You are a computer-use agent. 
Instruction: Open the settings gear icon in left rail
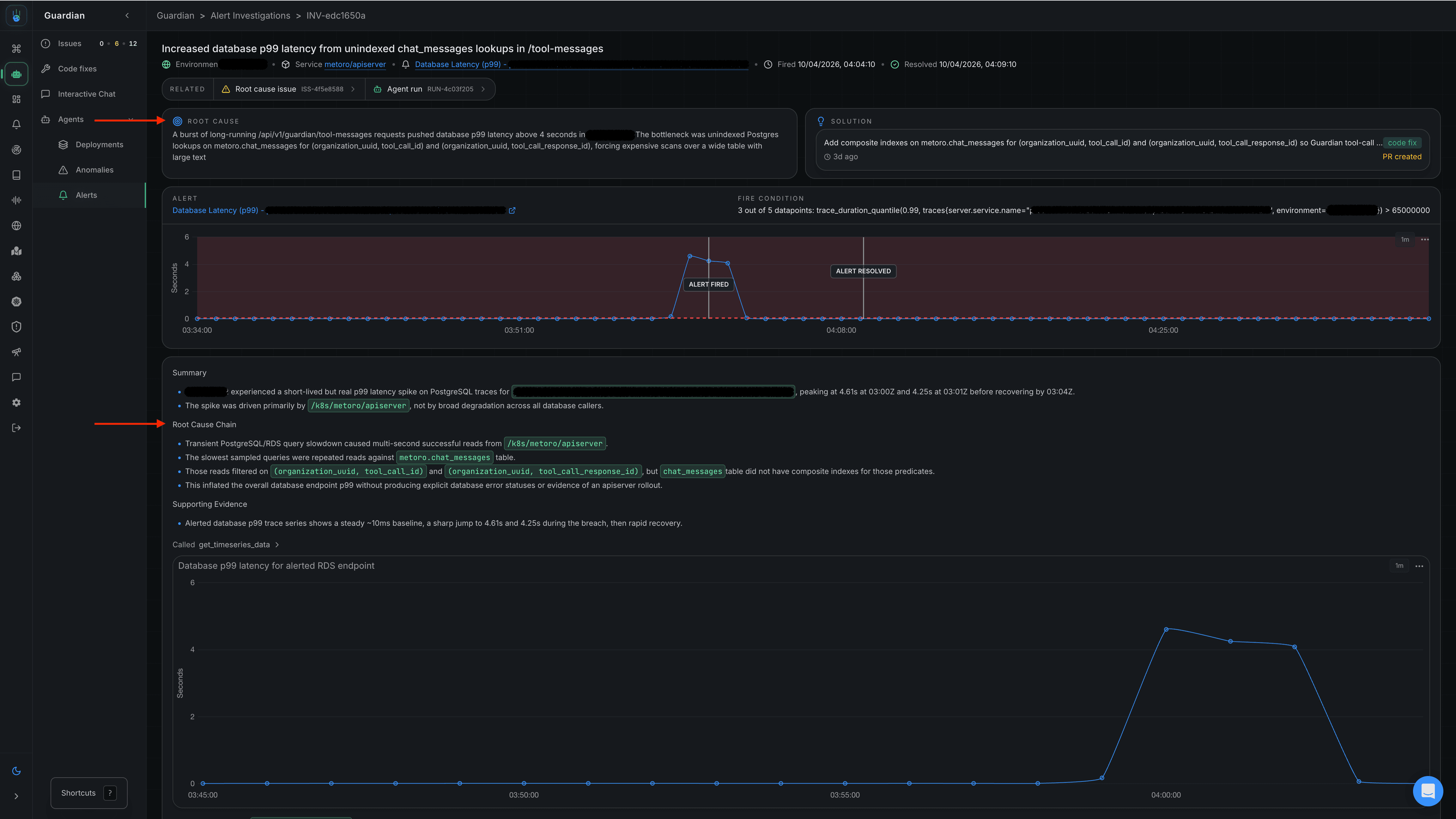[16, 402]
